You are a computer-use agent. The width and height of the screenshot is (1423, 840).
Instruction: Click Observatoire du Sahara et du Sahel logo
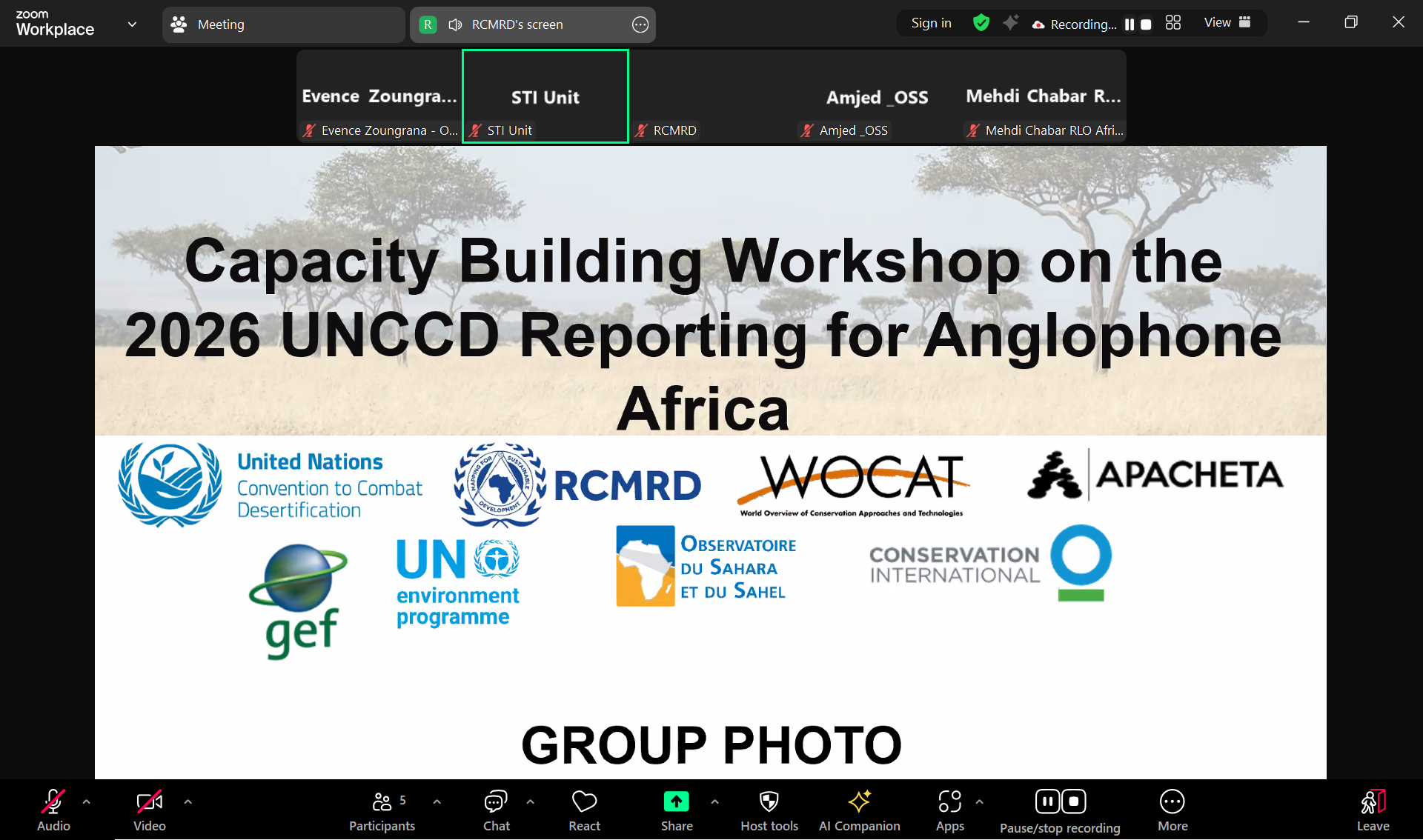pos(706,567)
